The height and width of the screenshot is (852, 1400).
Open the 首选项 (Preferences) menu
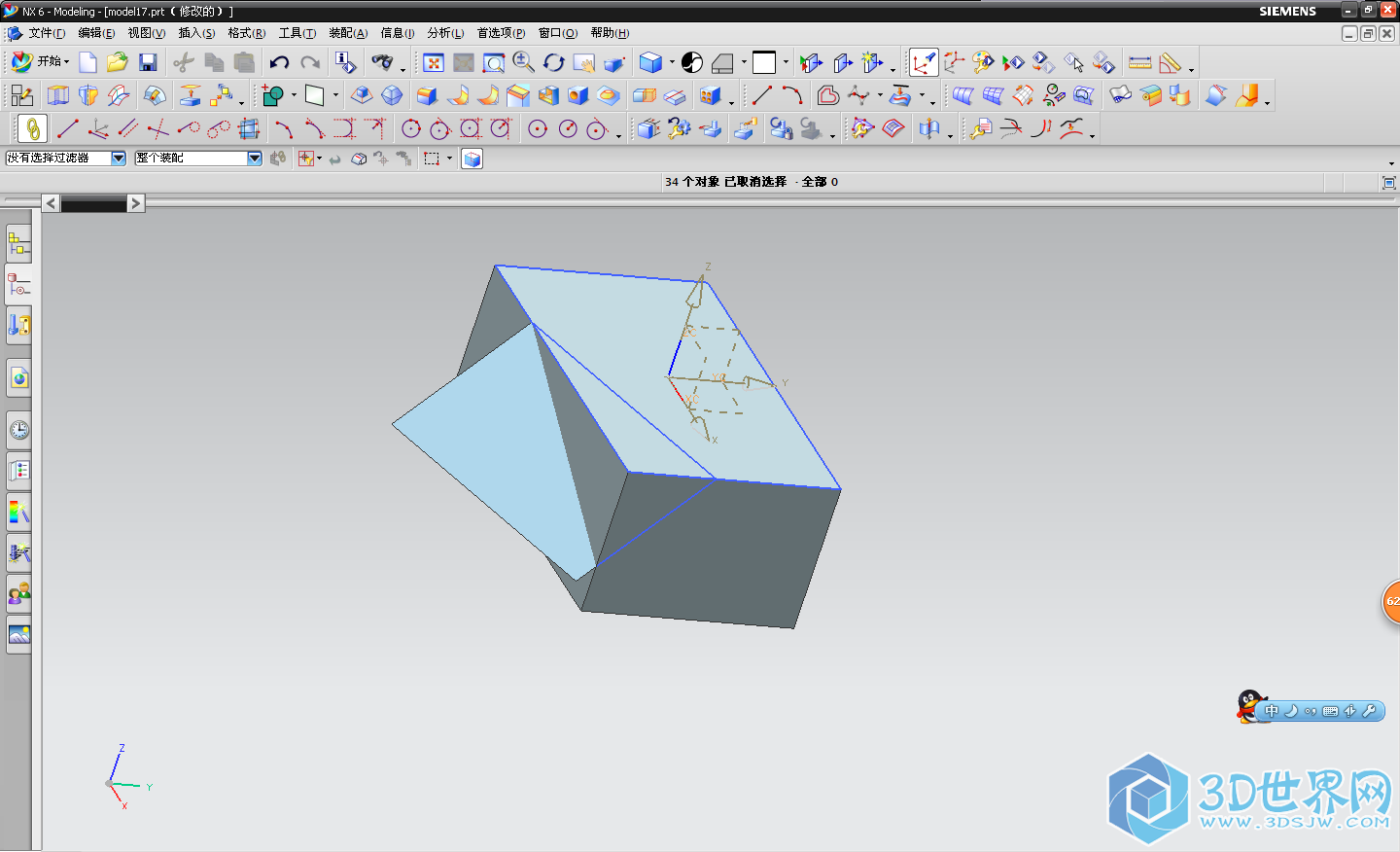(501, 33)
